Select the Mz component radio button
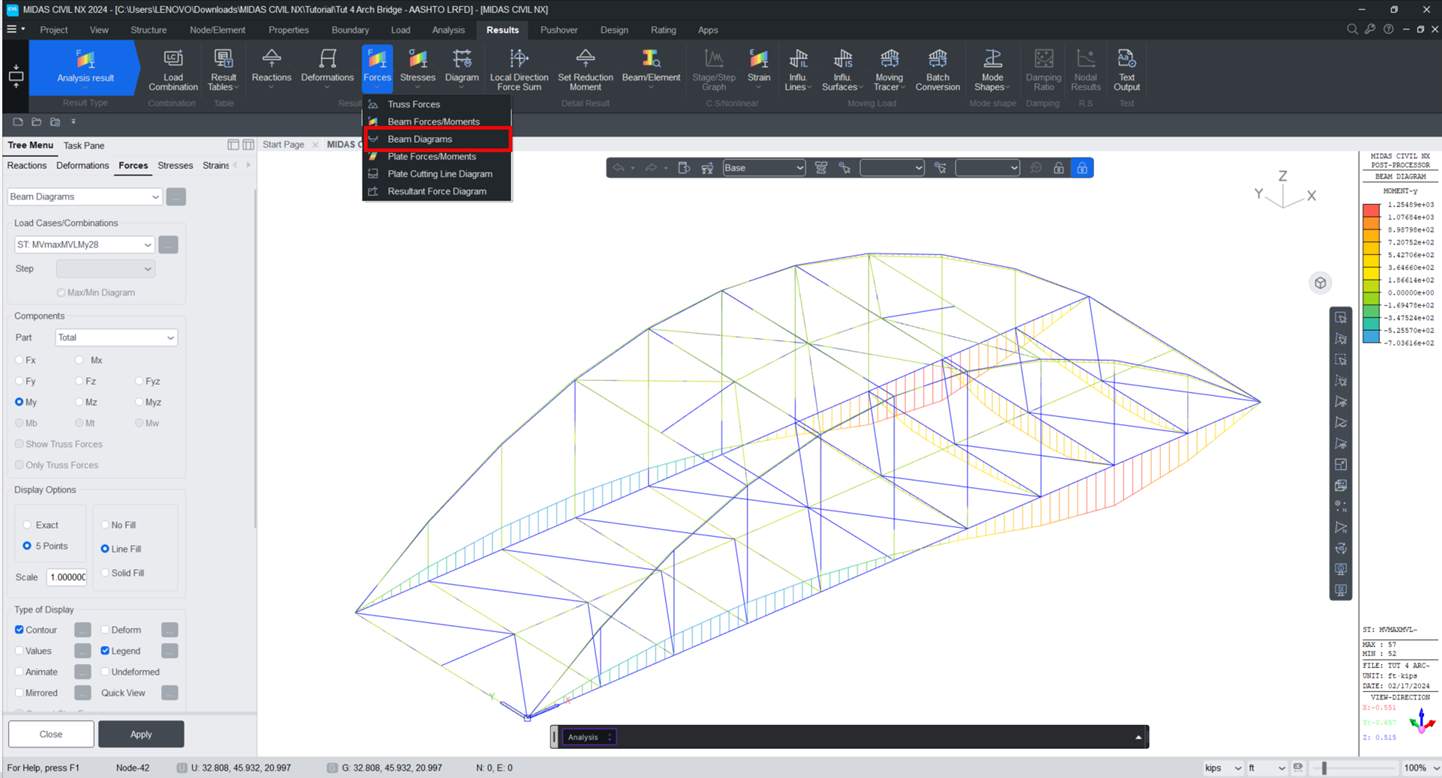The image size is (1442, 778). pos(79,402)
